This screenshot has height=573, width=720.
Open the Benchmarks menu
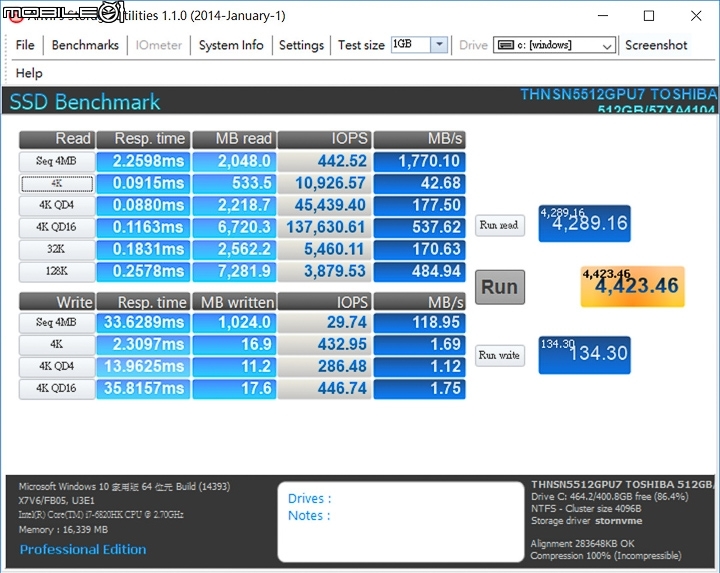(85, 45)
